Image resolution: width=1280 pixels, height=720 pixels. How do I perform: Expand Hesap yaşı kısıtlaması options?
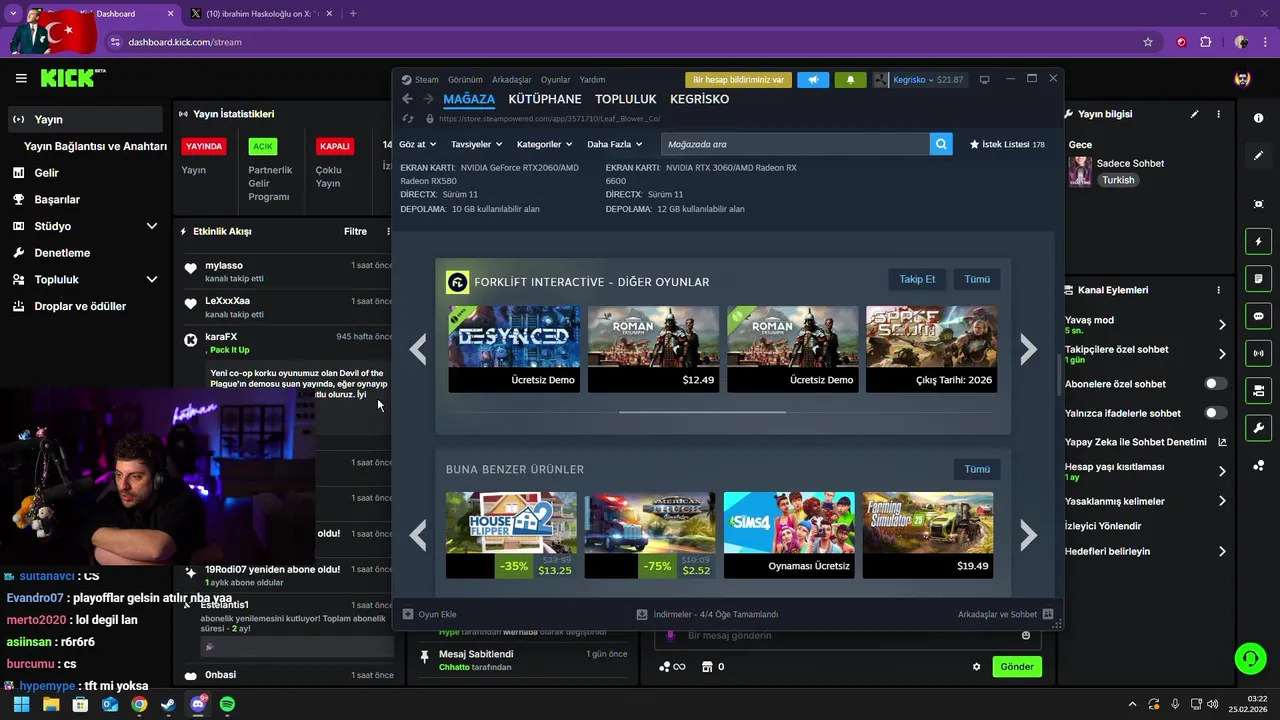pyautogui.click(x=1222, y=471)
